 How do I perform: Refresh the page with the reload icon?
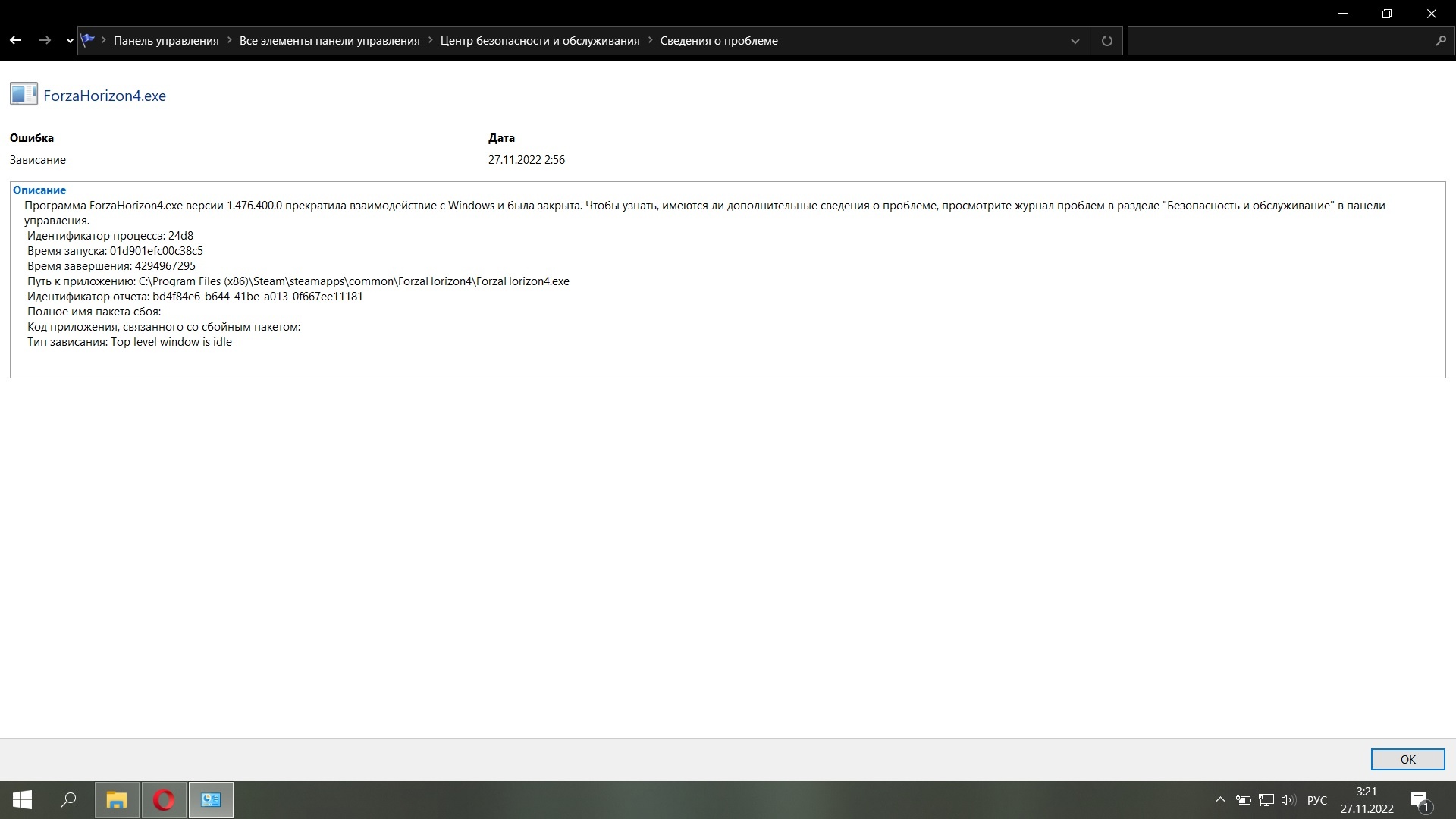pos(1106,41)
